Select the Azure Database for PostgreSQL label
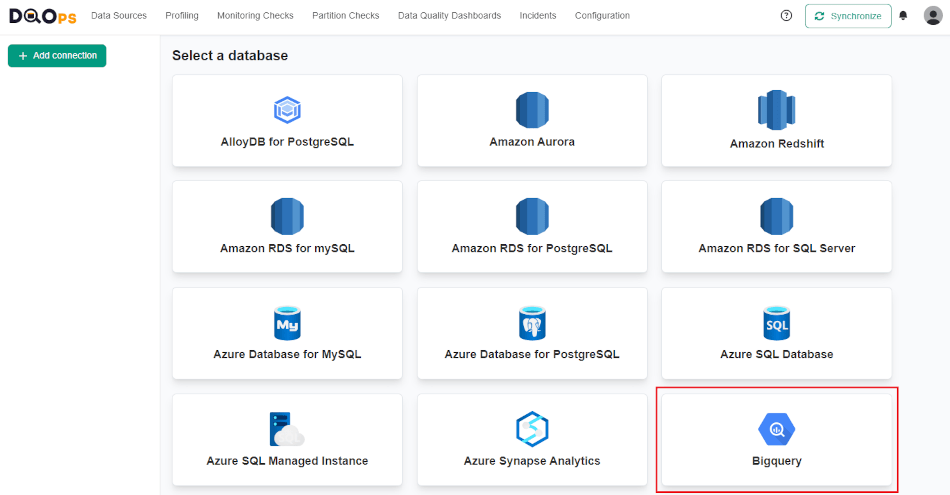This screenshot has width=950, height=495. pos(532,354)
